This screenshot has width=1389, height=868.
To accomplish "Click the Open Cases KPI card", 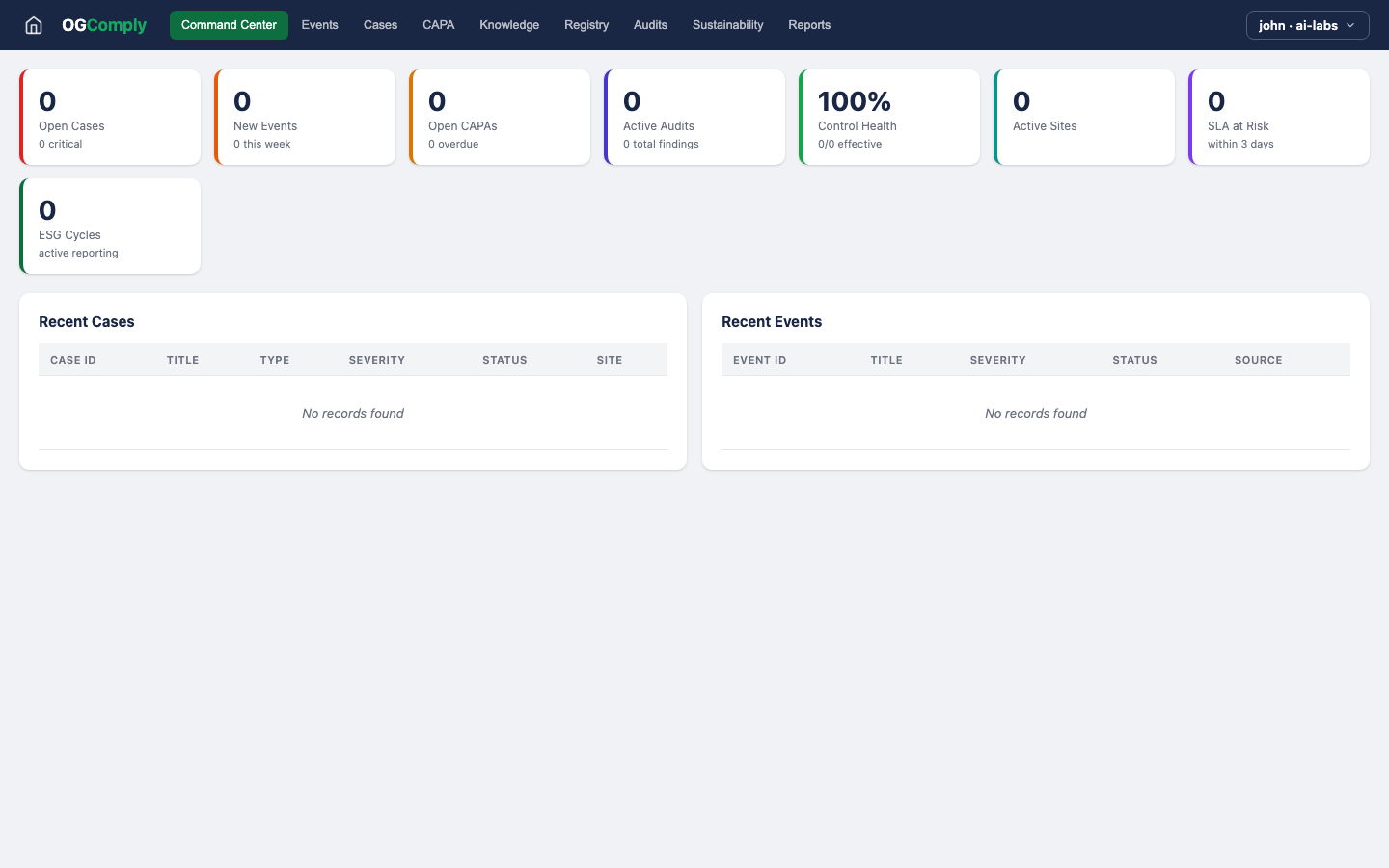I will point(110,117).
